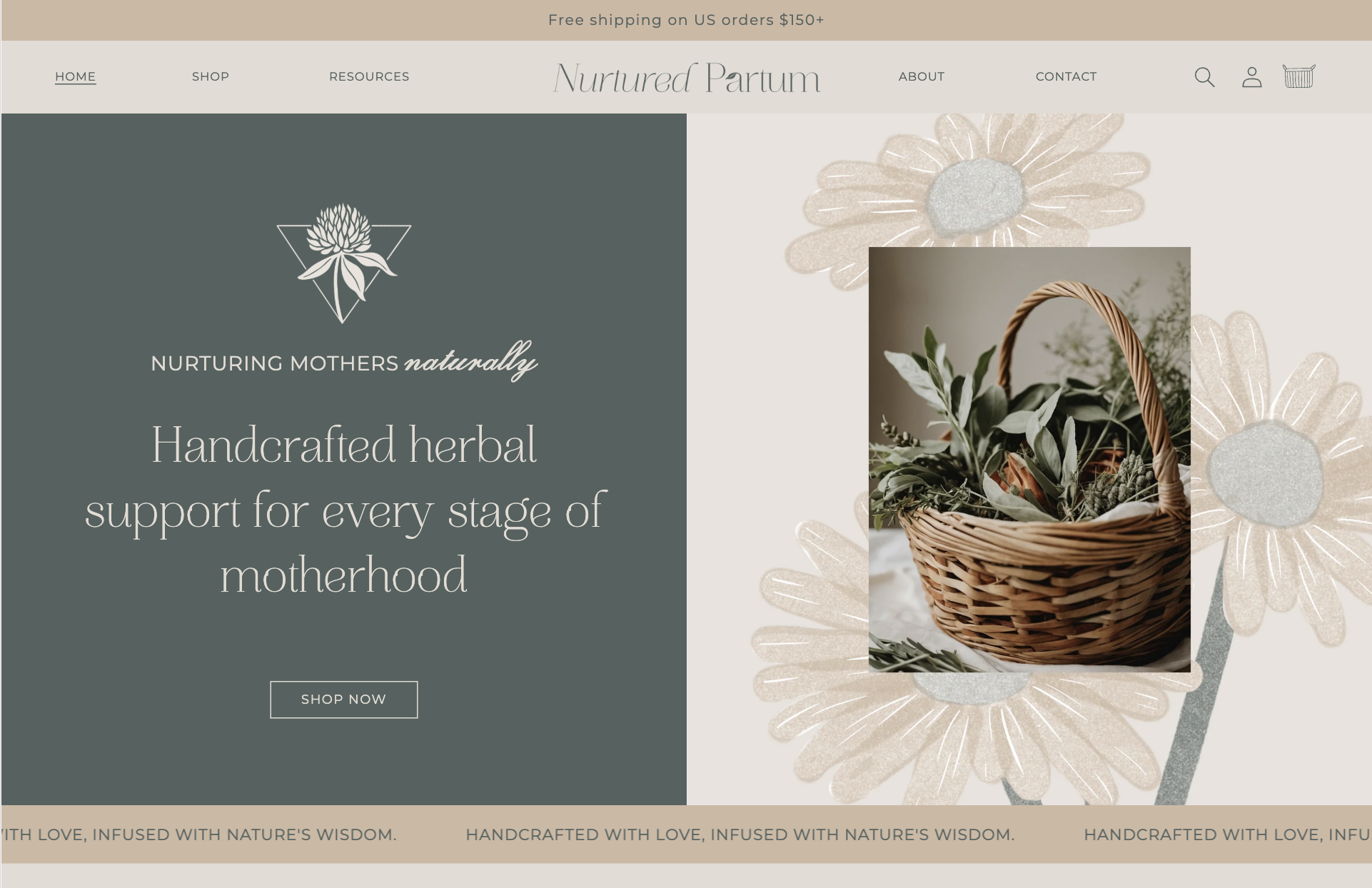The width and height of the screenshot is (1372, 888).
Task: Click the Handcrafted herbal support headline
Action: point(345,510)
